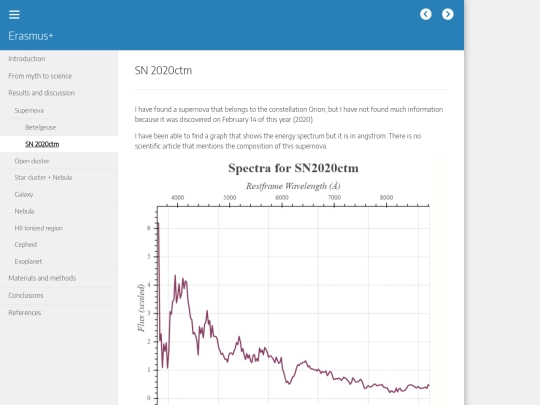This screenshot has width=540, height=405.
Task: Select the SN 2020ctm entry
Action: point(59,144)
